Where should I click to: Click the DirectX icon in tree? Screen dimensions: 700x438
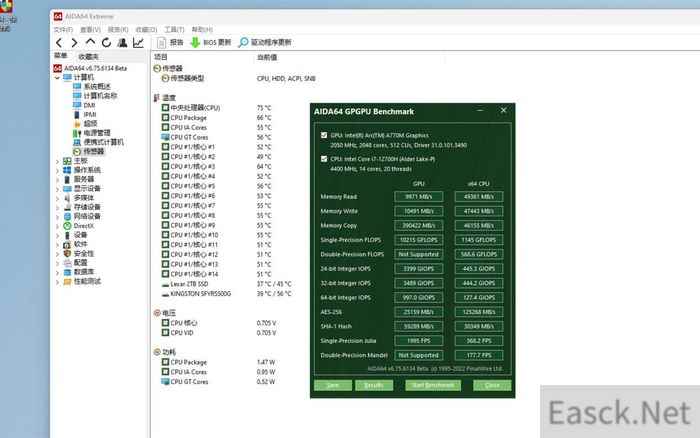pyautogui.click(x=67, y=226)
